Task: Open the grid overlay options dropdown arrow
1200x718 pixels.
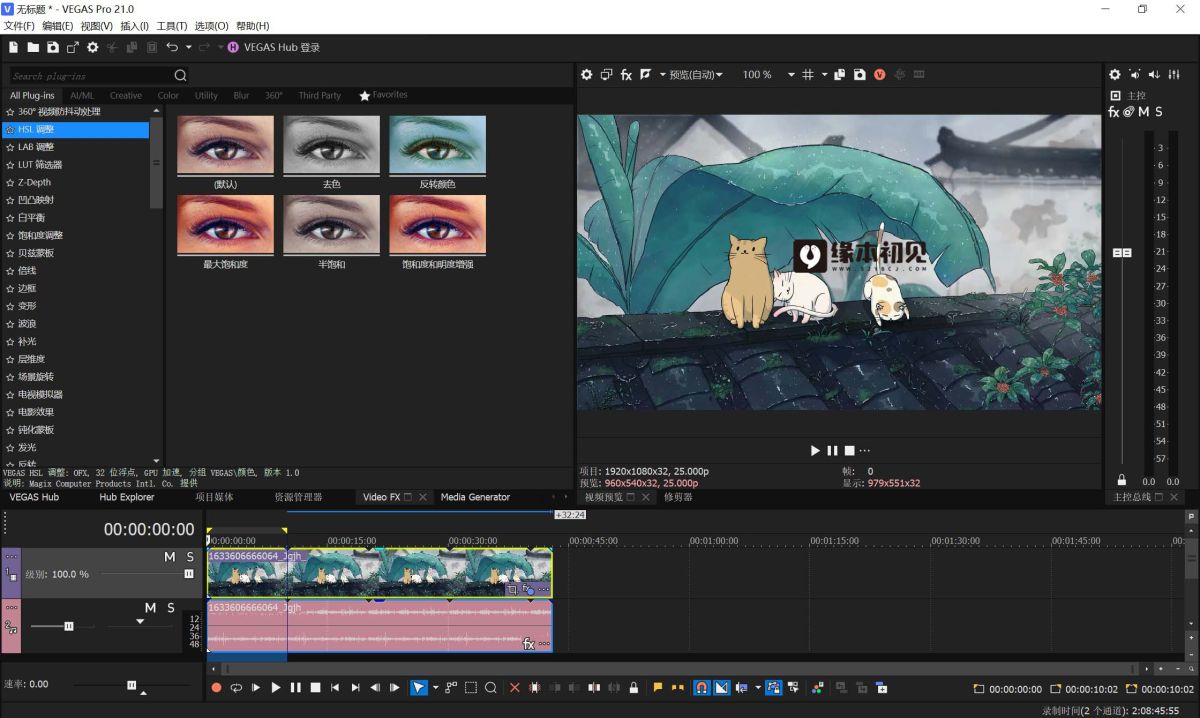Action: pyautogui.click(x=825, y=74)
